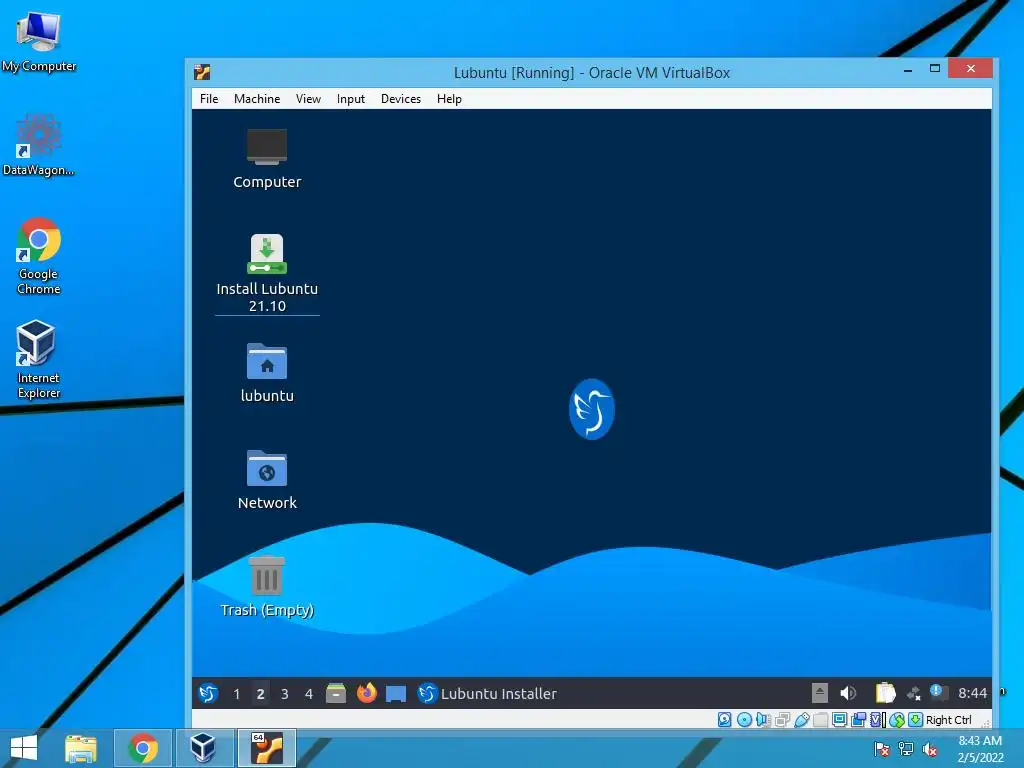Open the Help menu
This screenshot has width=1024, height=768.
pos(449,99)
